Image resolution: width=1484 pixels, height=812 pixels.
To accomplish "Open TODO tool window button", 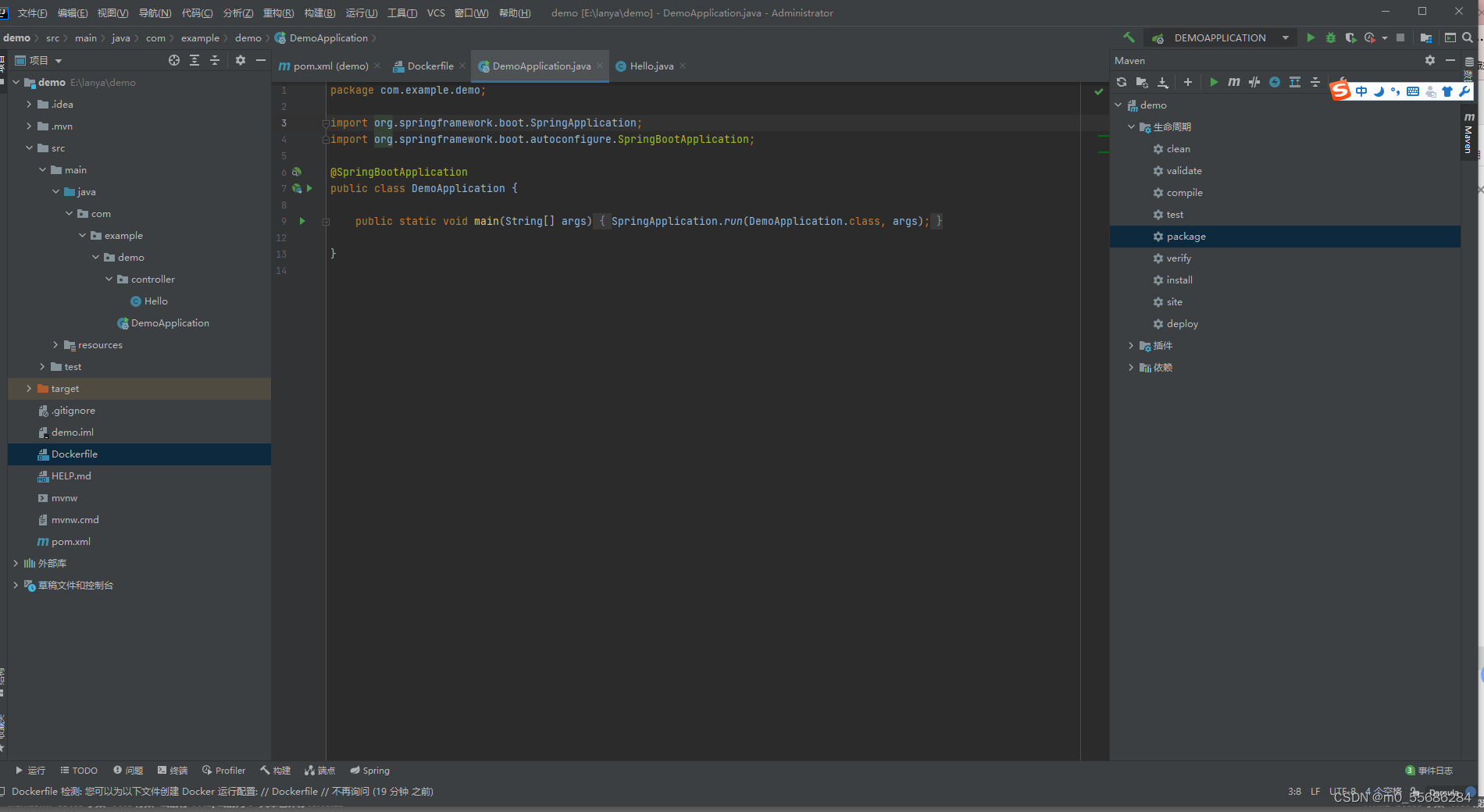I will click(x=79, y=770).
